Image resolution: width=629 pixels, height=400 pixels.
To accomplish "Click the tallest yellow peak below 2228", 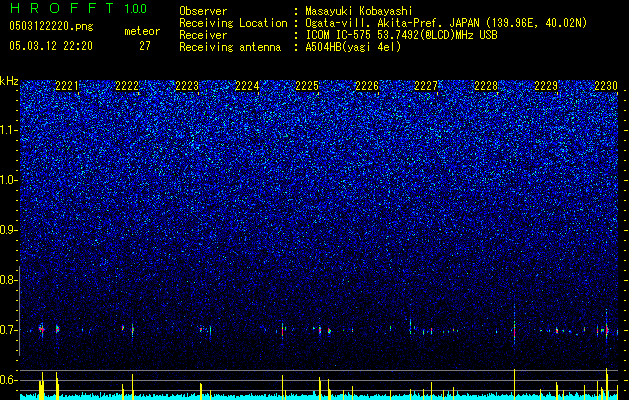I will tap(514, 384).
